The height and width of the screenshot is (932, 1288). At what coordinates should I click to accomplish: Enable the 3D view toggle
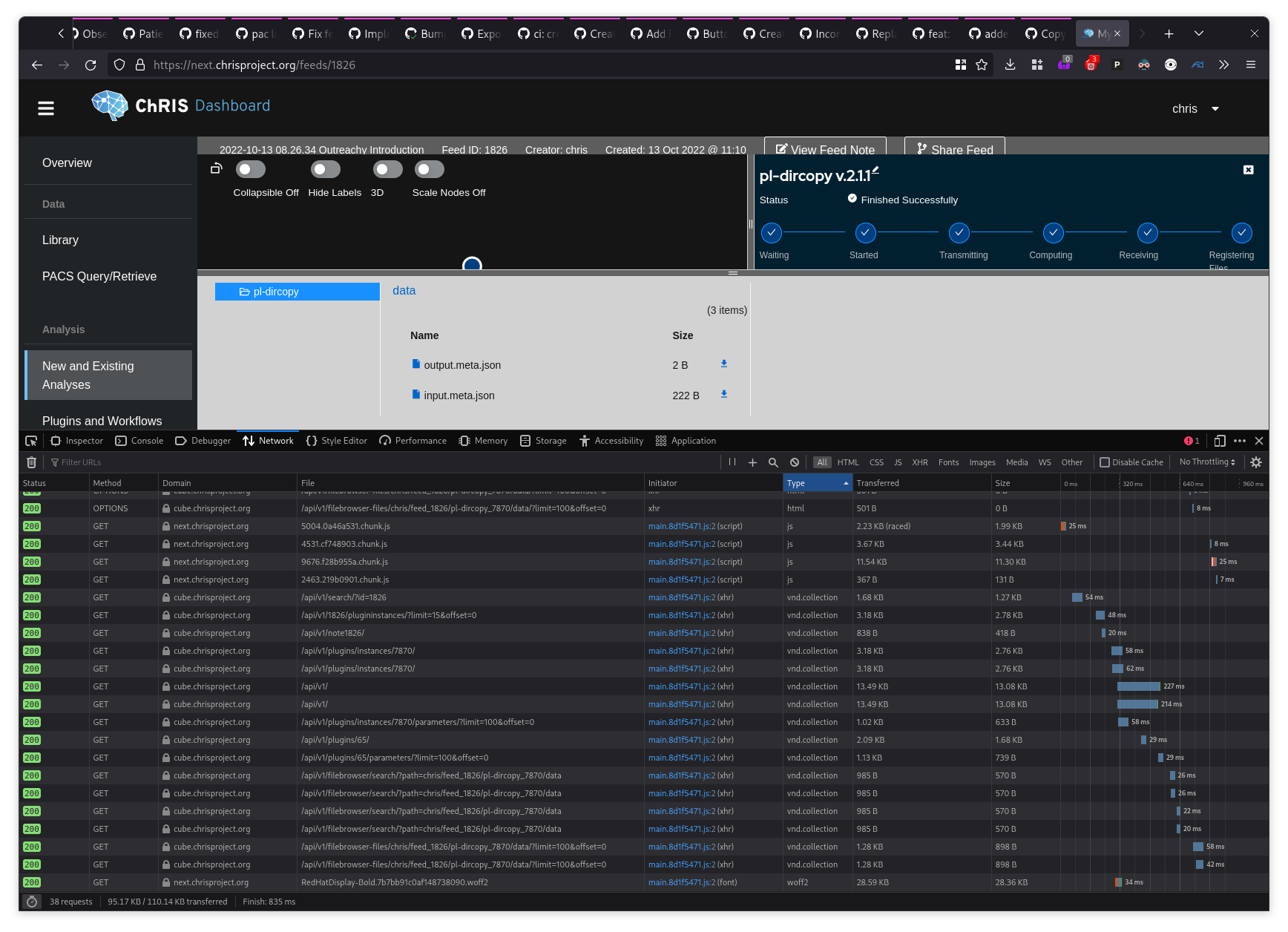[387, 169]
